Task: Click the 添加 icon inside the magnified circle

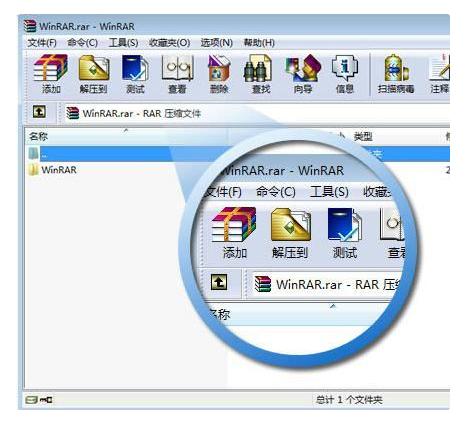Action: (234, 224)
